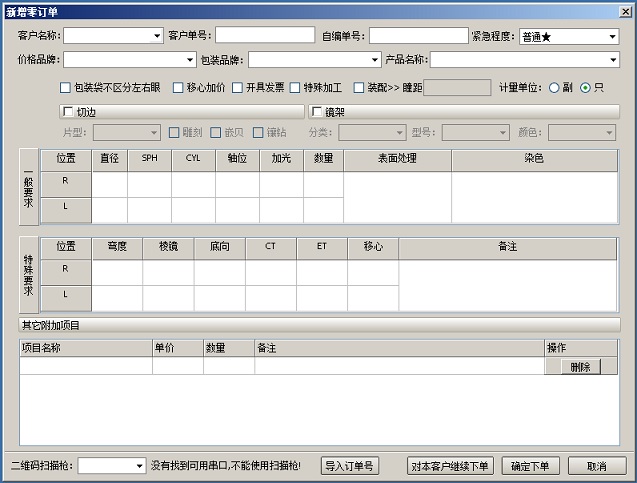Click the 客户单号 input field
637x483 pixels.
(265, 35)
